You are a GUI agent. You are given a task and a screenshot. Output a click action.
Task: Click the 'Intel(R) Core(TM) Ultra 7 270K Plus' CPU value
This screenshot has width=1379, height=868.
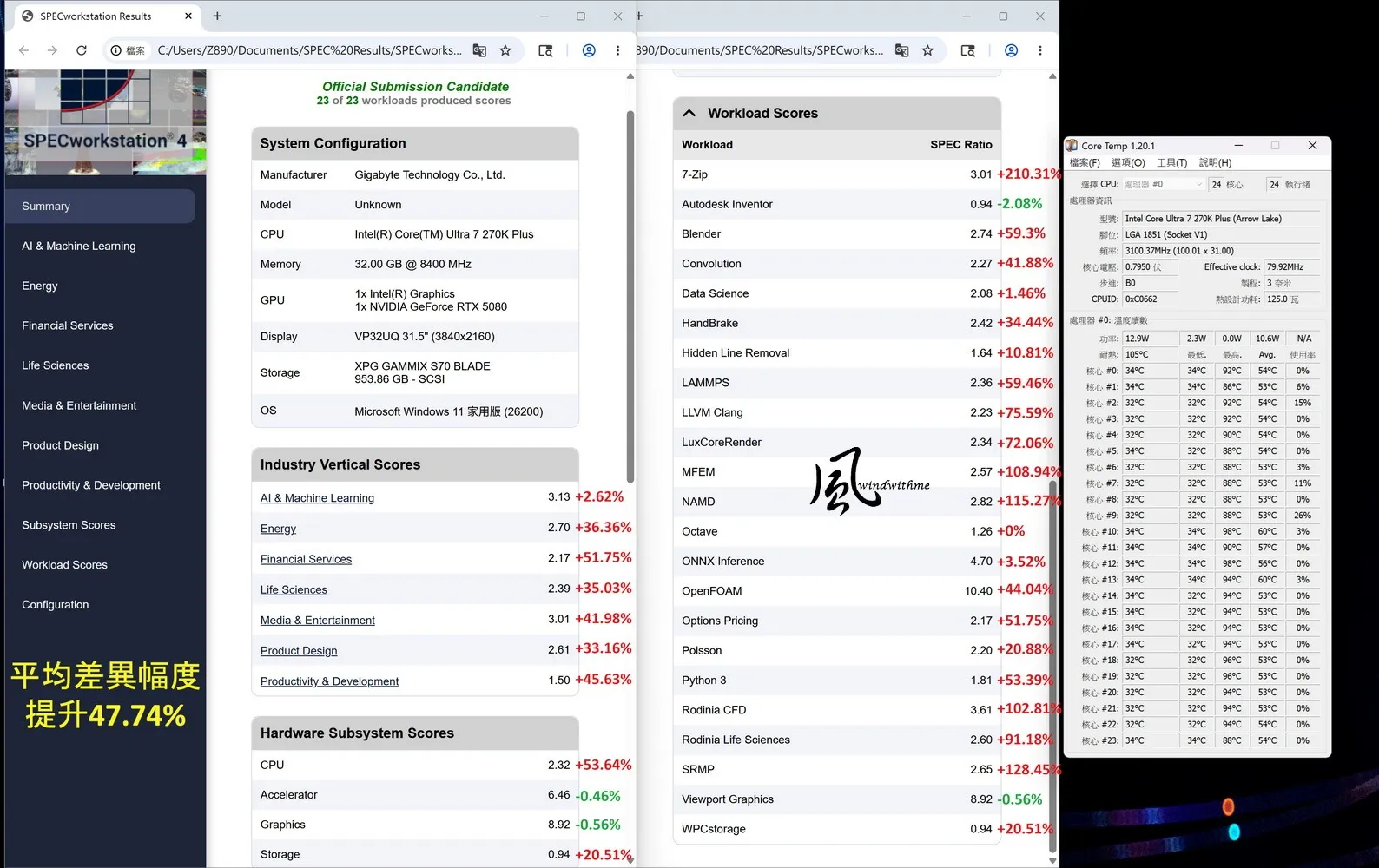tap(444, 234)
